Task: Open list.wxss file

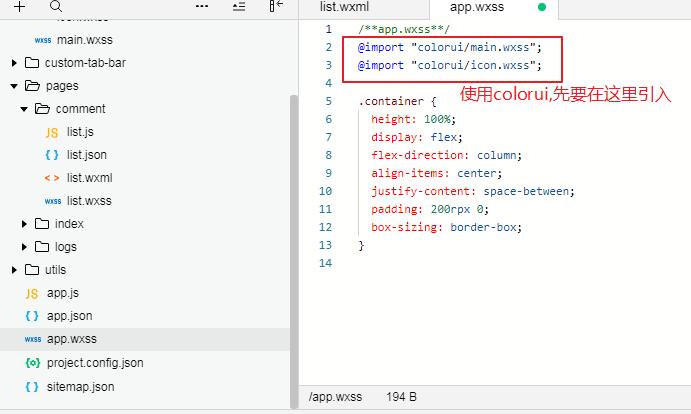Action: point(89,201)
